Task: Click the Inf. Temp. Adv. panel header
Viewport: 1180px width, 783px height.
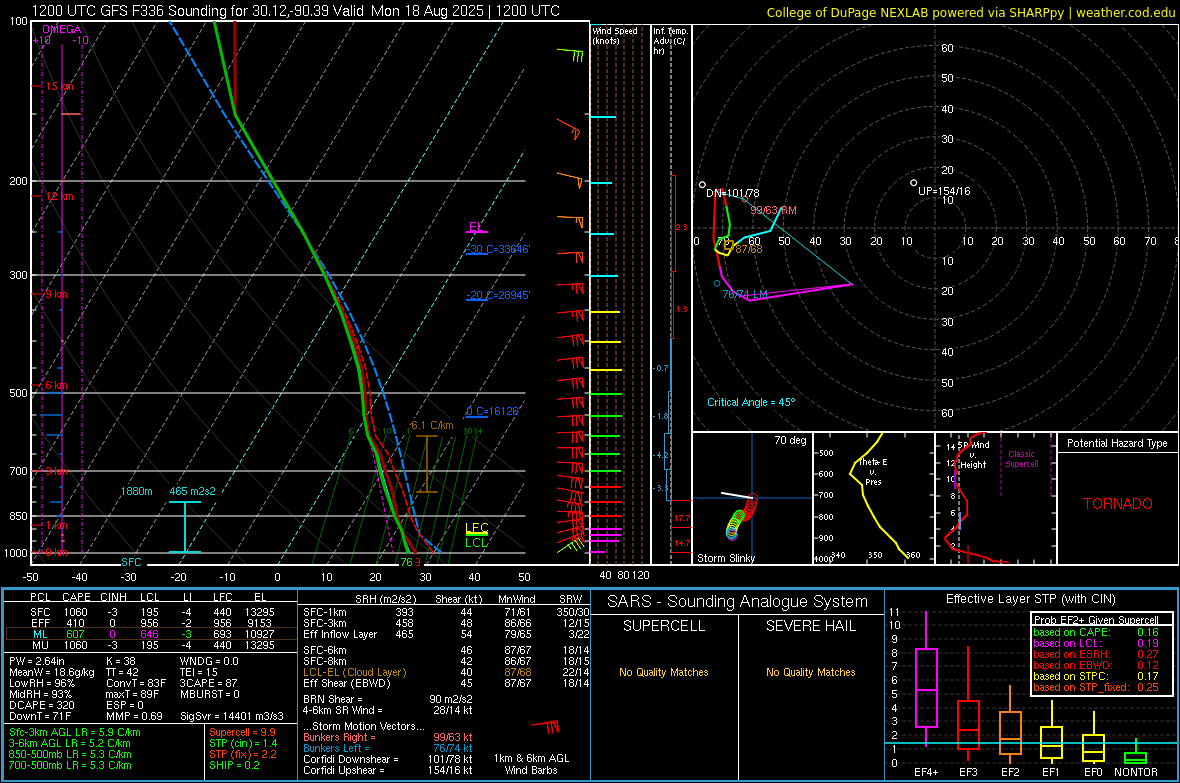Action: coord(670,41)
